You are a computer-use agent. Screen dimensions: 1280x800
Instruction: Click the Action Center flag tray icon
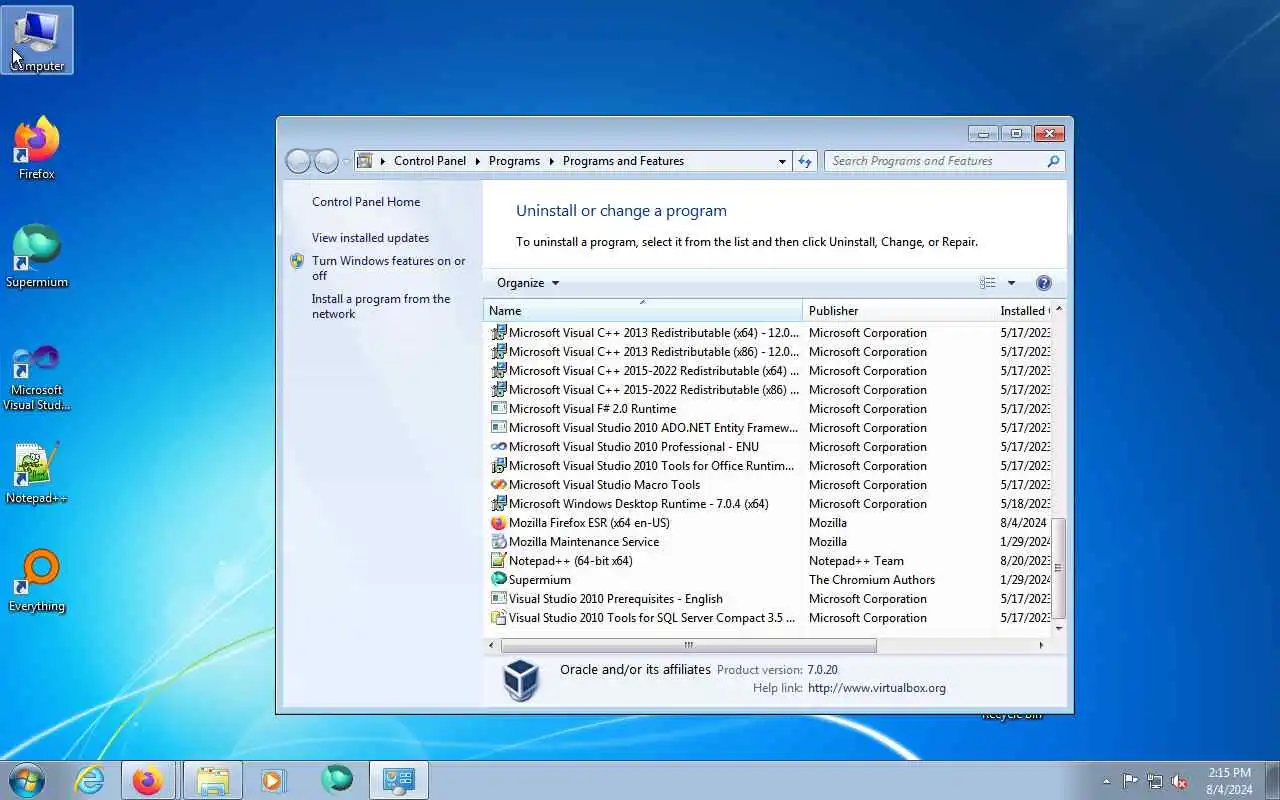click(x=1130, y=781)
